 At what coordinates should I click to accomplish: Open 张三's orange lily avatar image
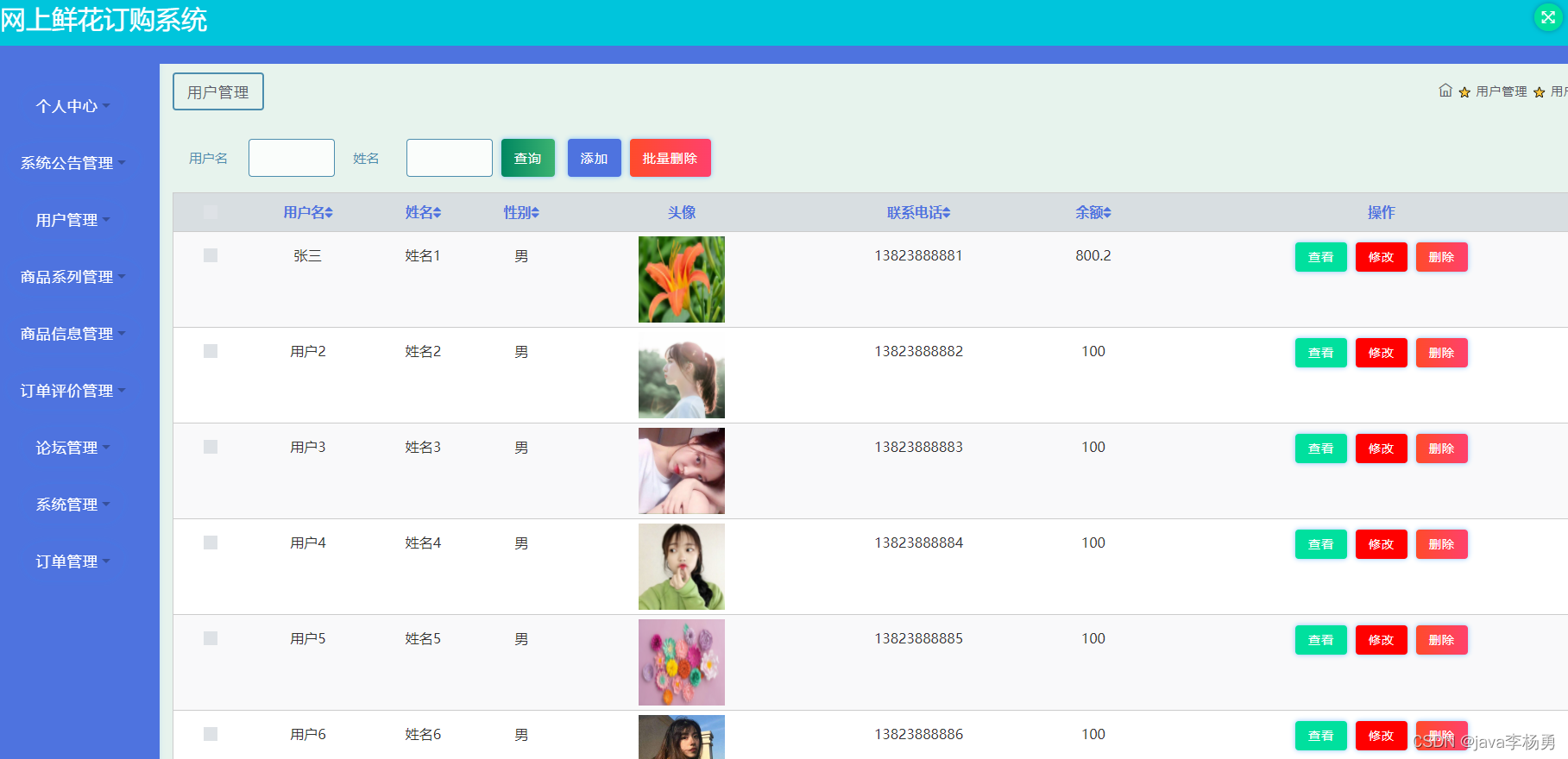(x=682, y=279)
